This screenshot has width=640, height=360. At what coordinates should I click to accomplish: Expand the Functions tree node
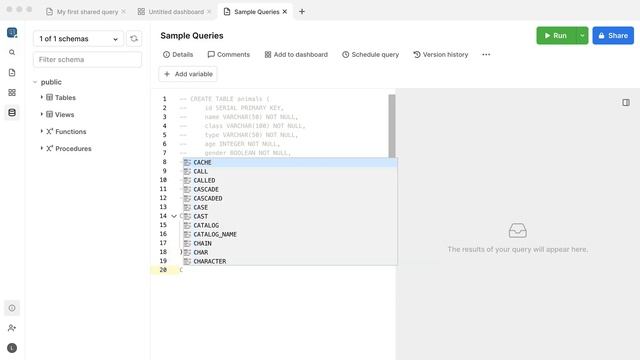pos(42,131)
